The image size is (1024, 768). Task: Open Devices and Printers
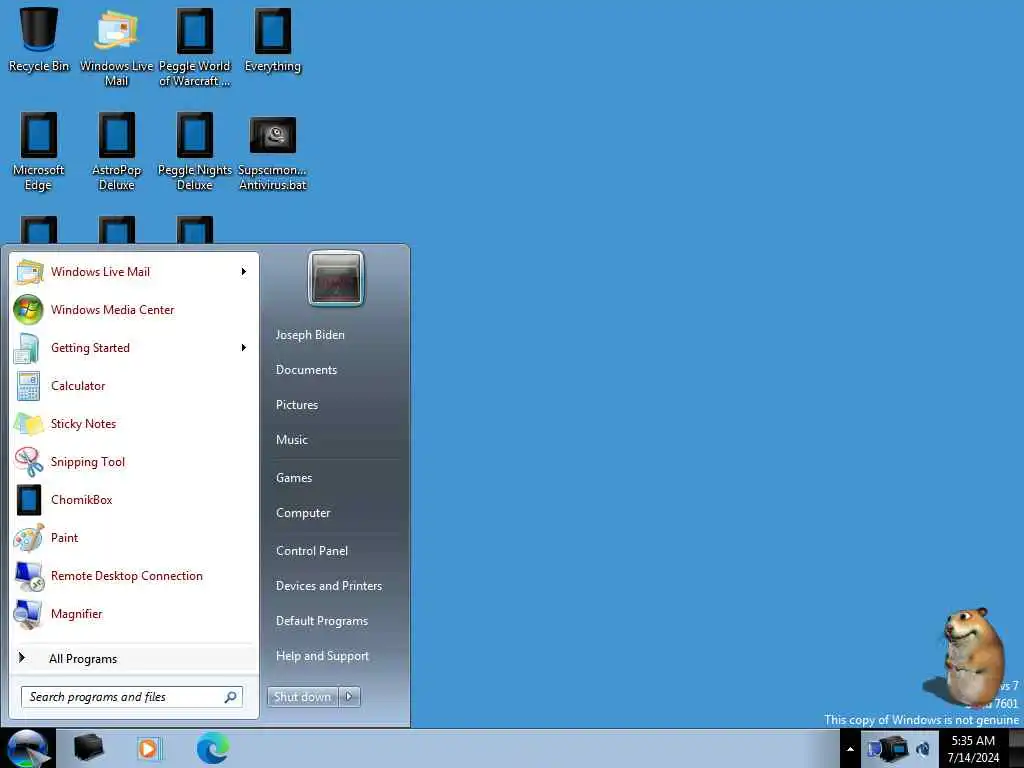pos(329,586)
